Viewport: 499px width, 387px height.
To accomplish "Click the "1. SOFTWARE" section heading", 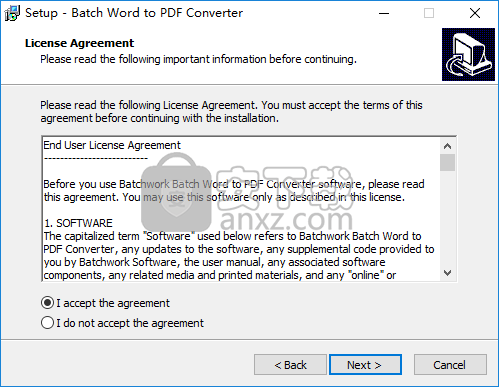I will [78, 223].
